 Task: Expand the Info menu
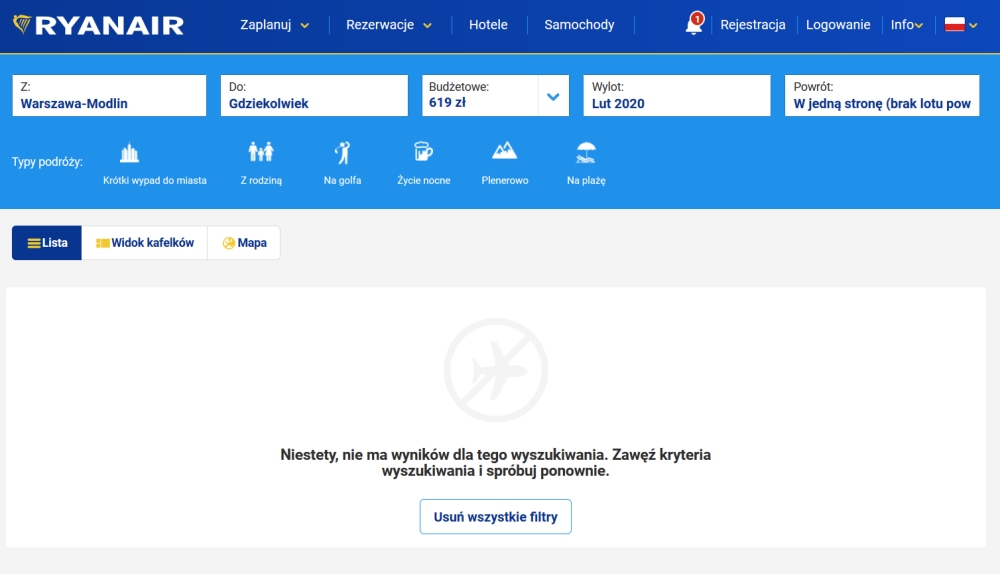pos(906,25)
